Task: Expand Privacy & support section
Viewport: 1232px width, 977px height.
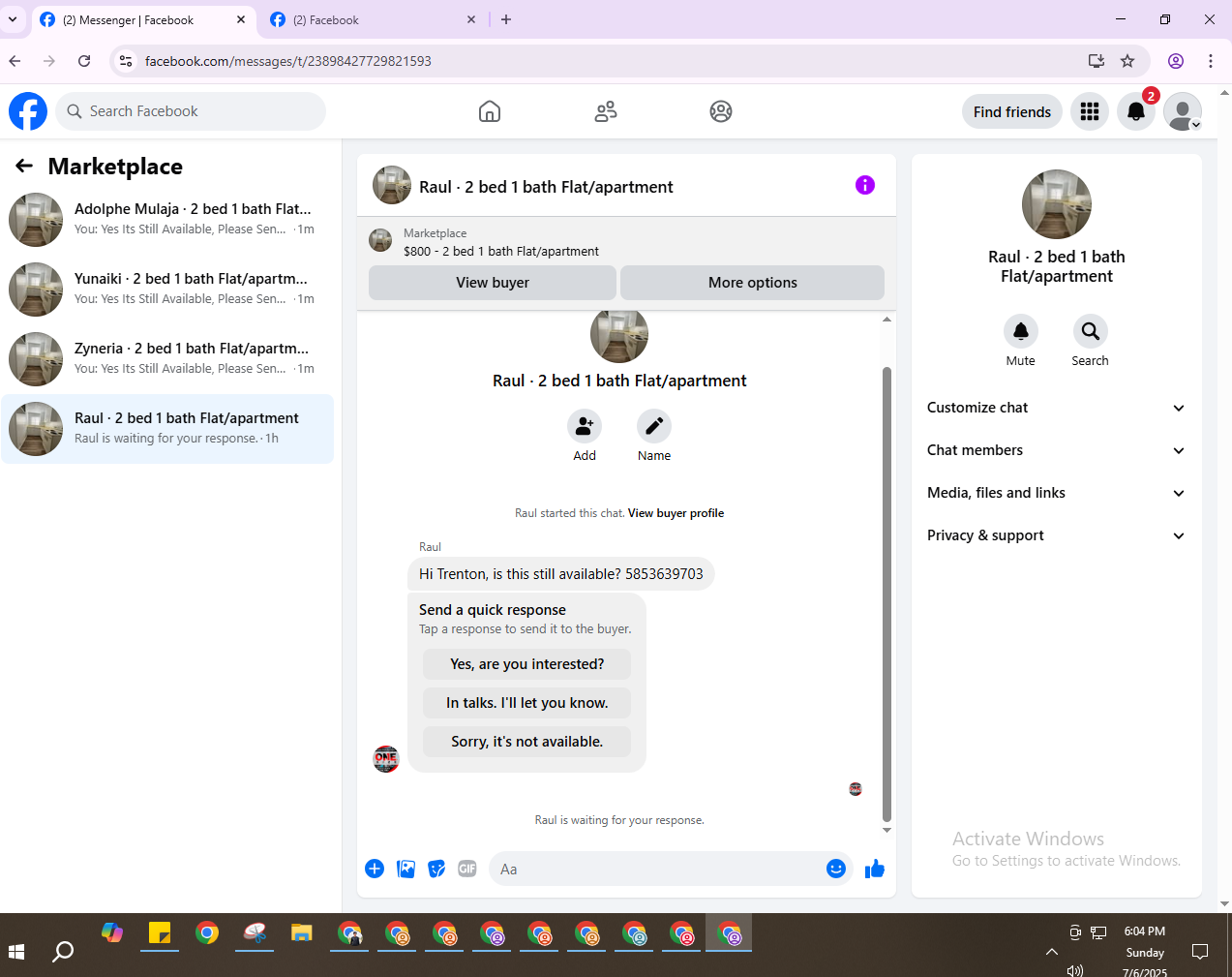Action: click(x=1056, y=535)
